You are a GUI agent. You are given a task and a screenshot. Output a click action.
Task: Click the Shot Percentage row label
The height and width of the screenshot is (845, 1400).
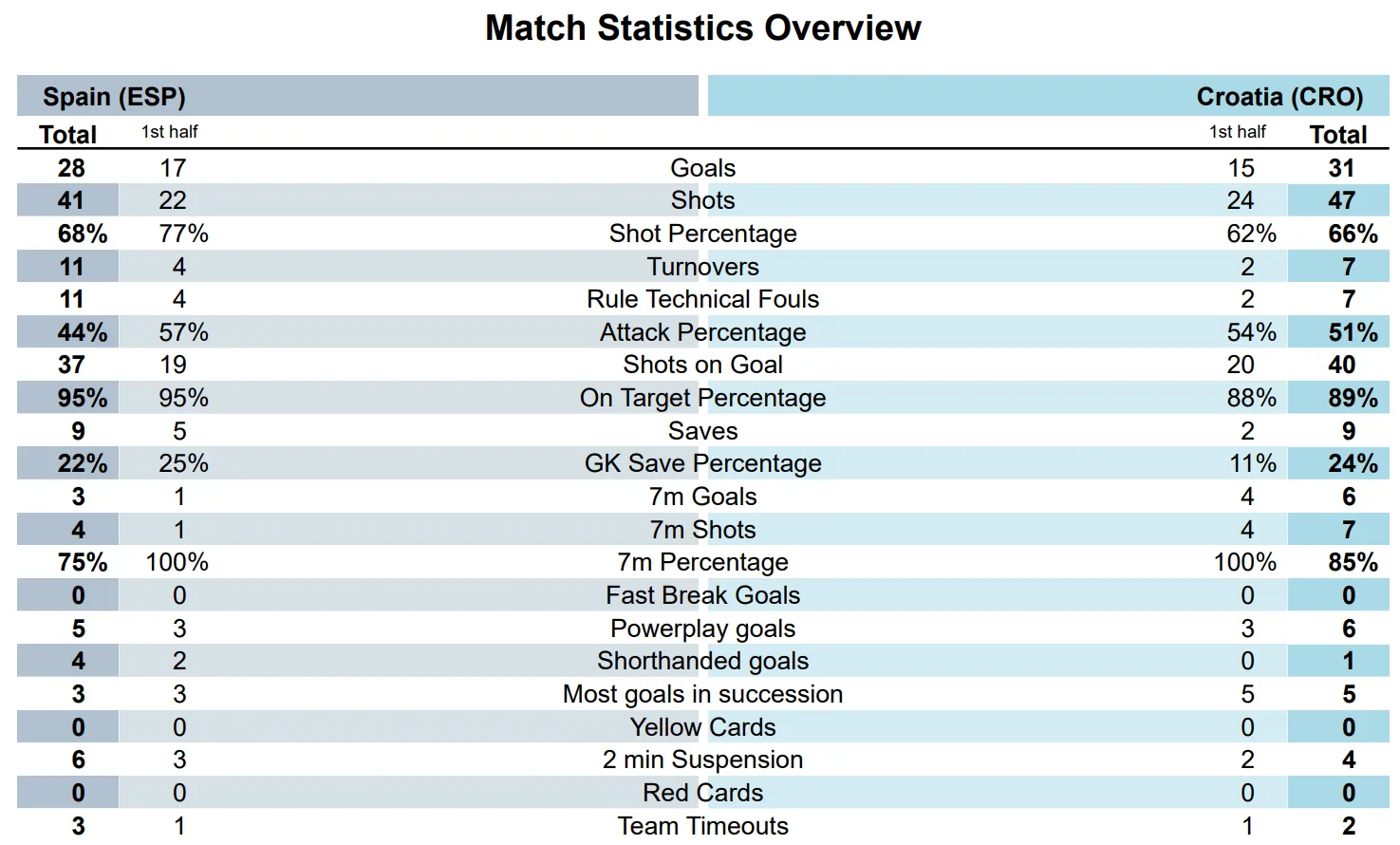coord(702,234)
